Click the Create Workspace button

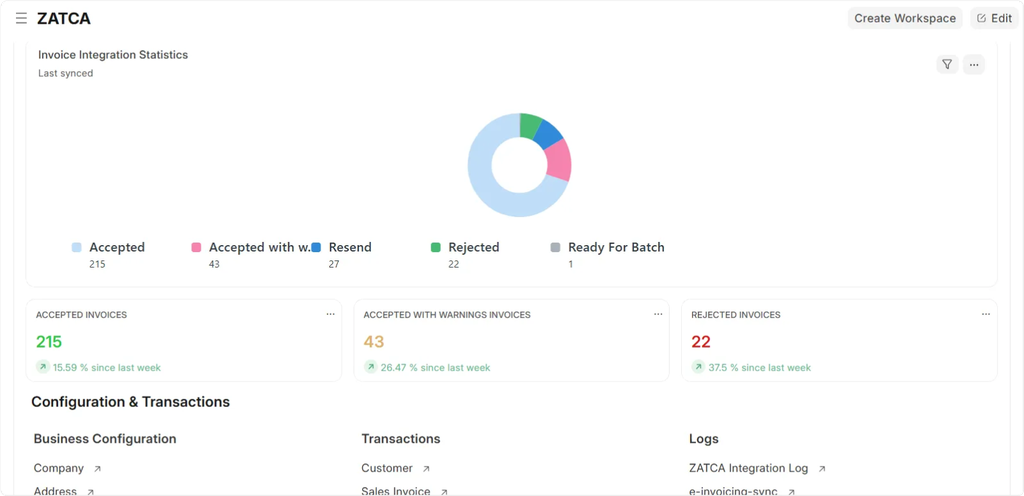point(905,18)
